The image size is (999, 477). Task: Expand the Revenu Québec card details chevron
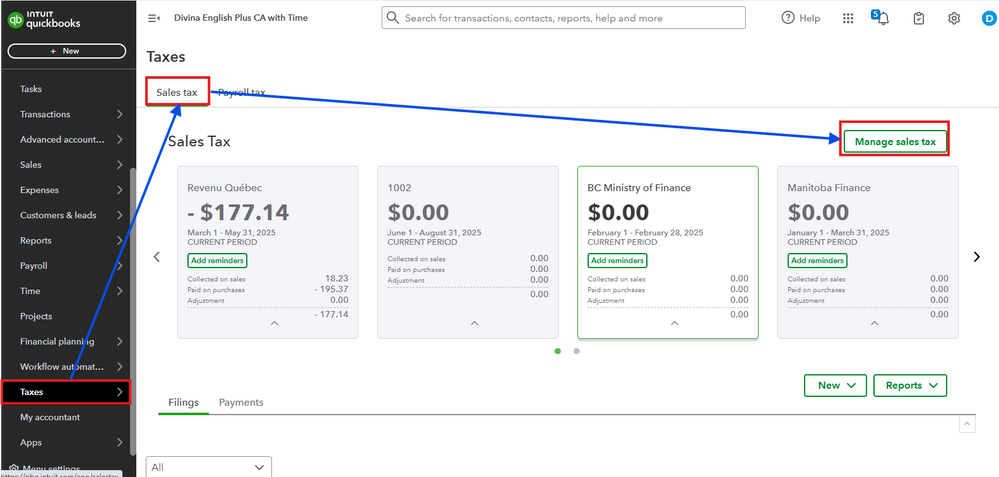pos(274,323)
